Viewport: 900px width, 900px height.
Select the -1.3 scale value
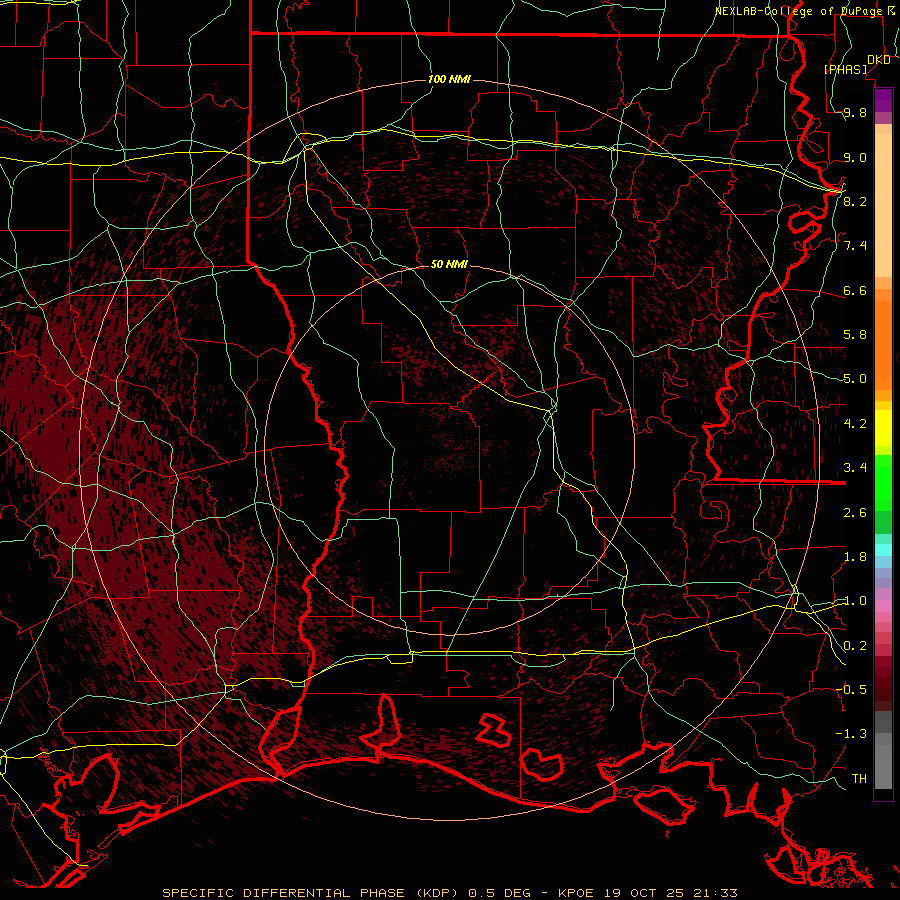(x=851, y=734)
